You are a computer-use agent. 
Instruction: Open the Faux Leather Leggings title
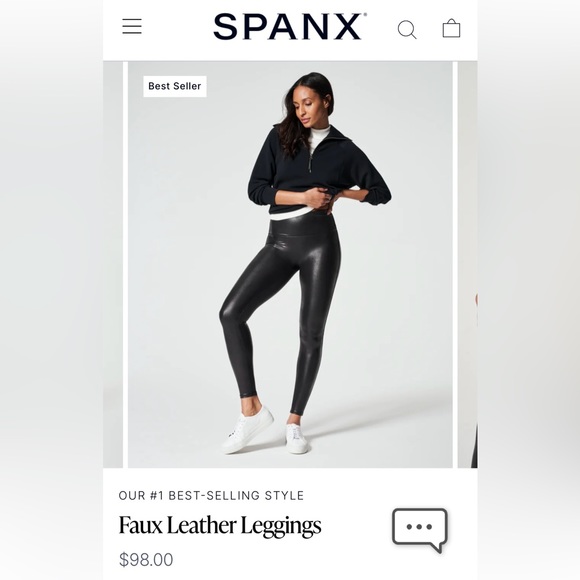220,526
